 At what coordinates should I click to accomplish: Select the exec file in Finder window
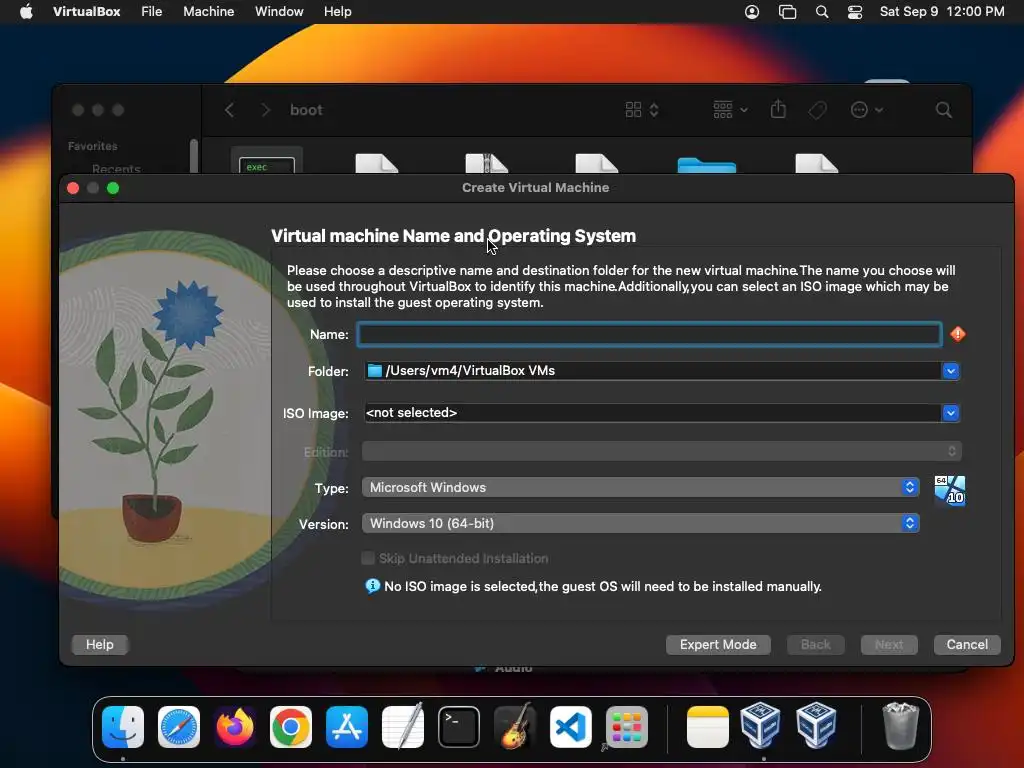point(266,162)
